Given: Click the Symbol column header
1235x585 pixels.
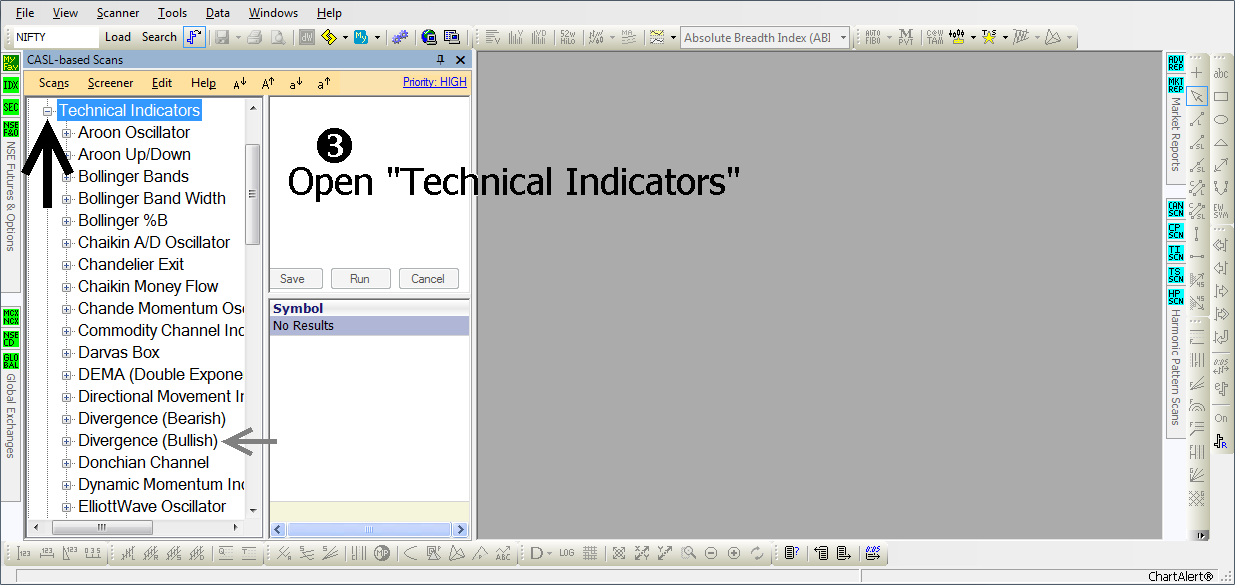Looking at the screenshot, I should point(369,309).
